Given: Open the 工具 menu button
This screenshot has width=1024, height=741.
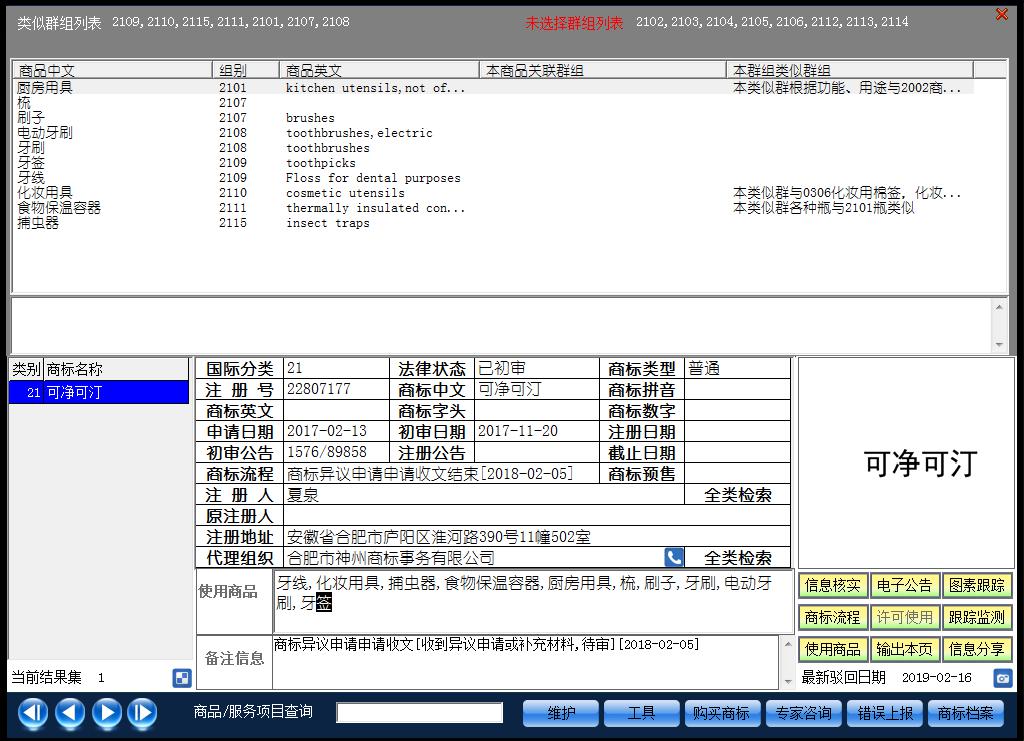Looking at the screenshot, I should click(641, 713).
